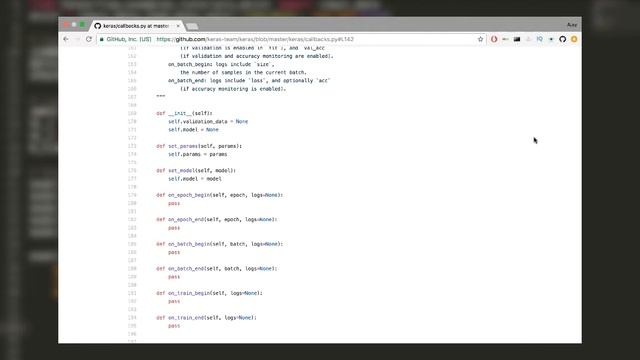
Task: Click the line number beside def __init__(self)
Action: (132, 113)
